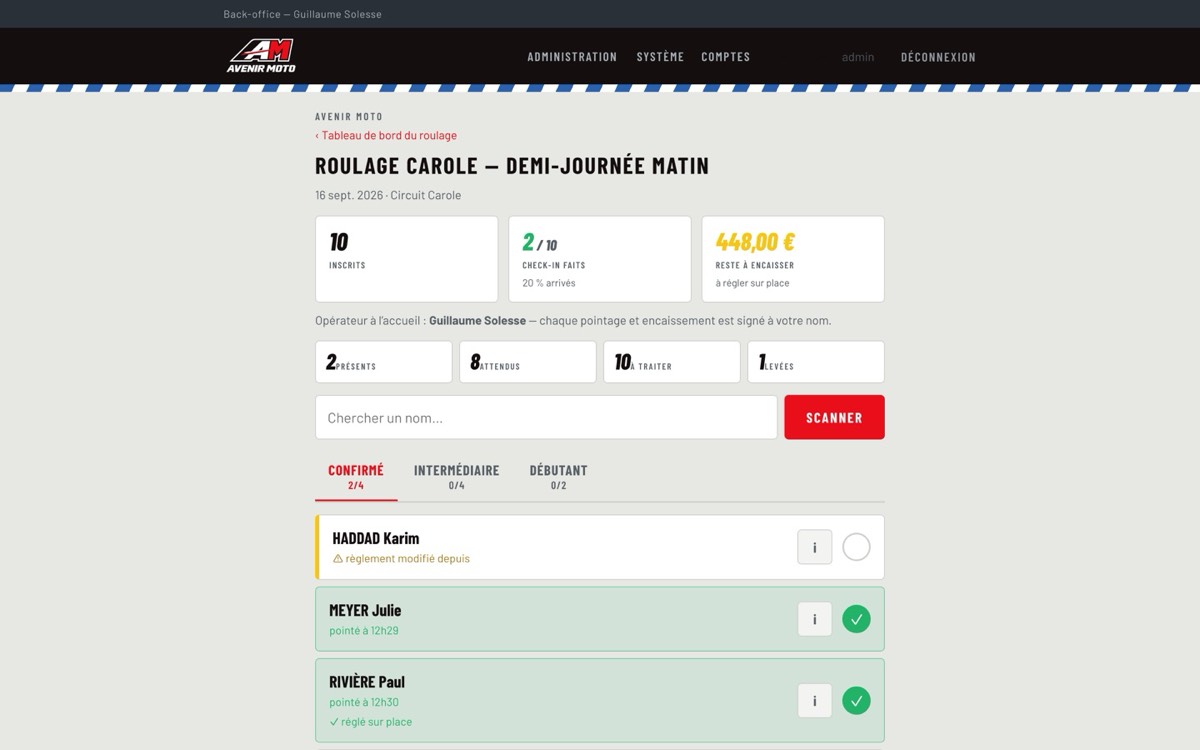Click the Check-in faits stat card

tap(600, 259)
